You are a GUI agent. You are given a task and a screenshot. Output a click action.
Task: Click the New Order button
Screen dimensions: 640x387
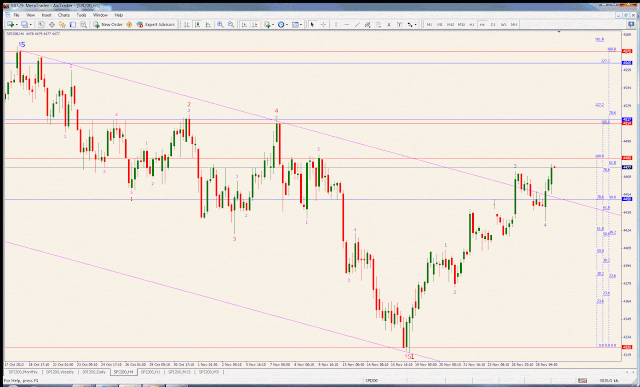point(108,24)
